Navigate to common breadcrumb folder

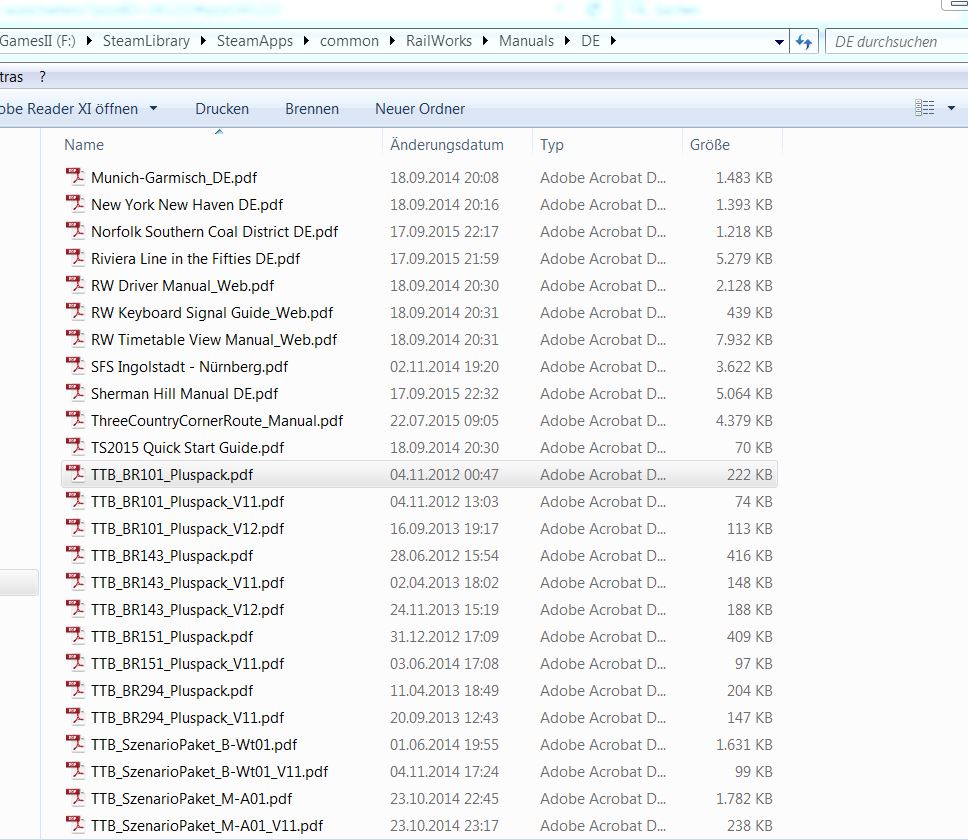click(x=349, y=41)
